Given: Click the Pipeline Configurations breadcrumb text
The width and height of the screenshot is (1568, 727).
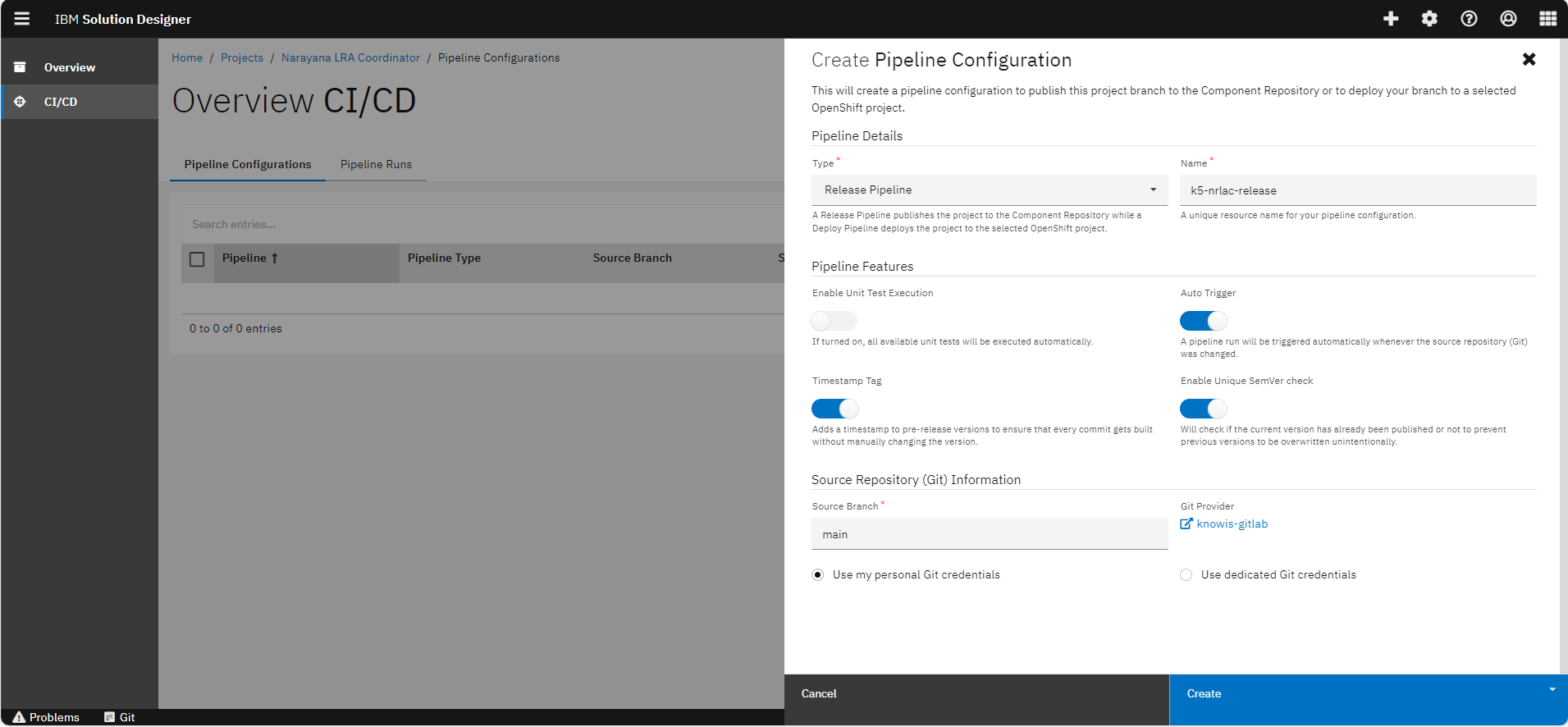Looking at the screenshot, I should click(x=499, y=57).
